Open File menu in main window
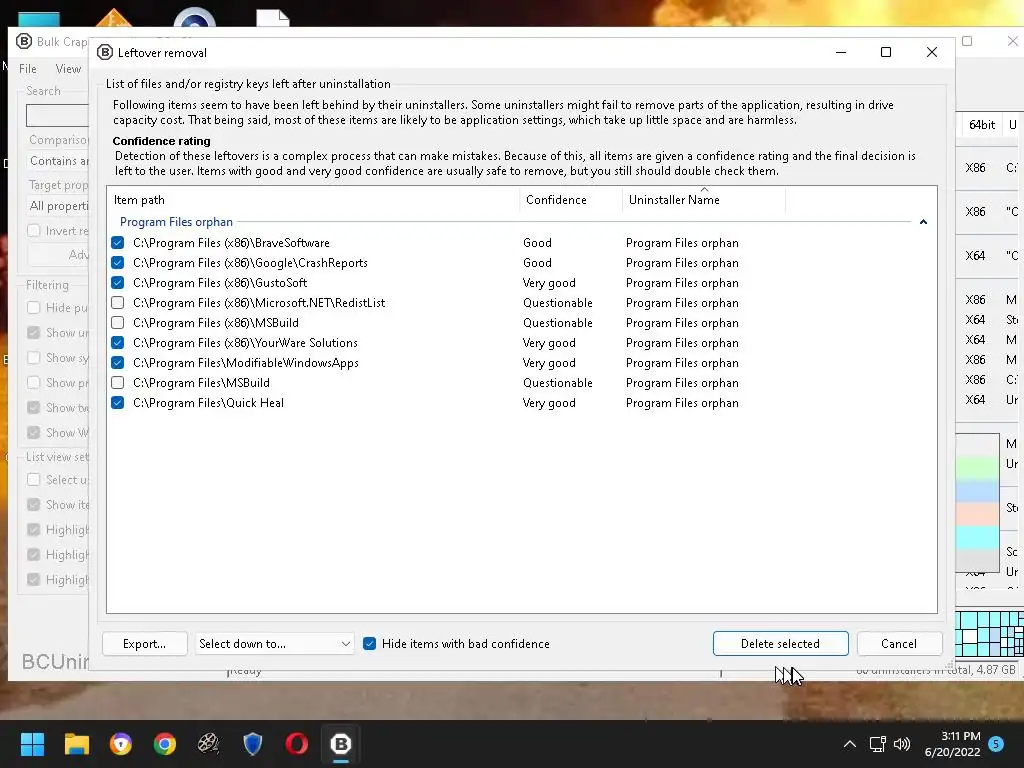The width and height of the screenshot is (1024, 768). [x=27, y=69]
